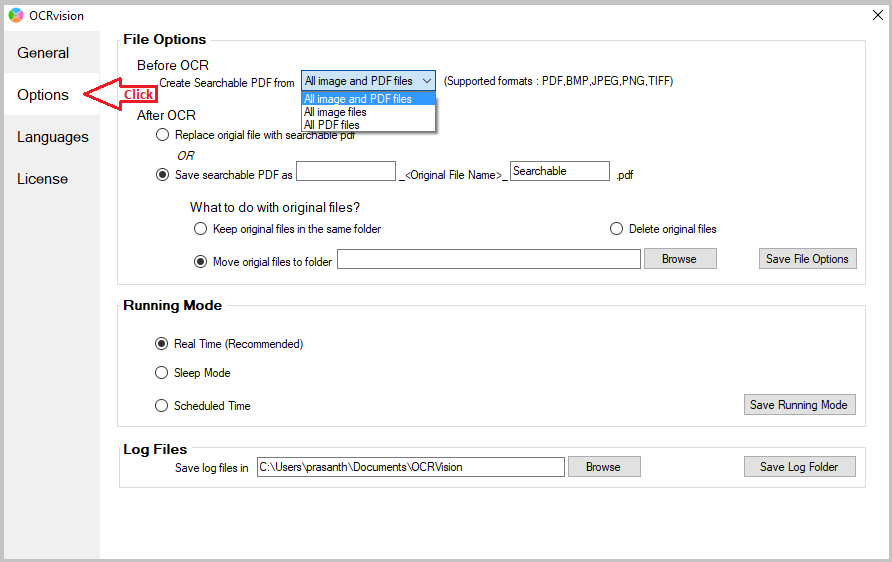Viewport: 892px width, 562px height.
Task: Click Save Running Mode button
Action: 799,405
